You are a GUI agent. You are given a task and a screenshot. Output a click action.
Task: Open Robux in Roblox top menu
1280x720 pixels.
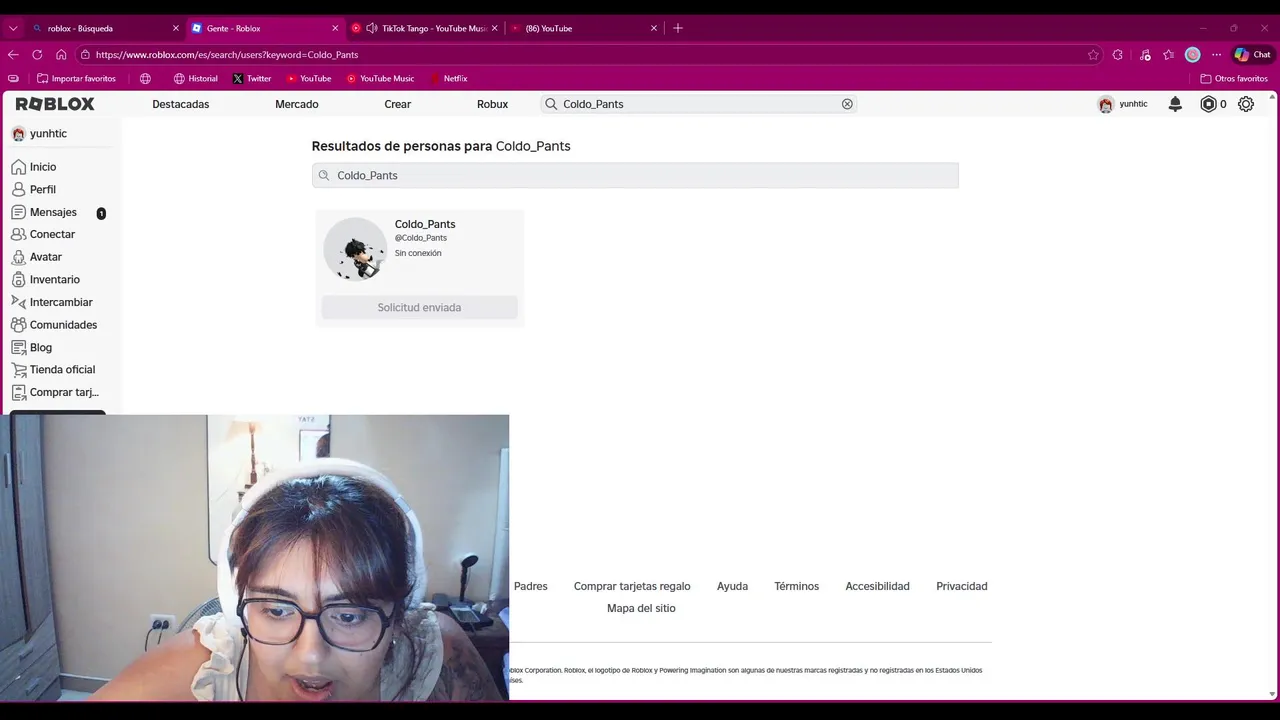tap(492, 104)
